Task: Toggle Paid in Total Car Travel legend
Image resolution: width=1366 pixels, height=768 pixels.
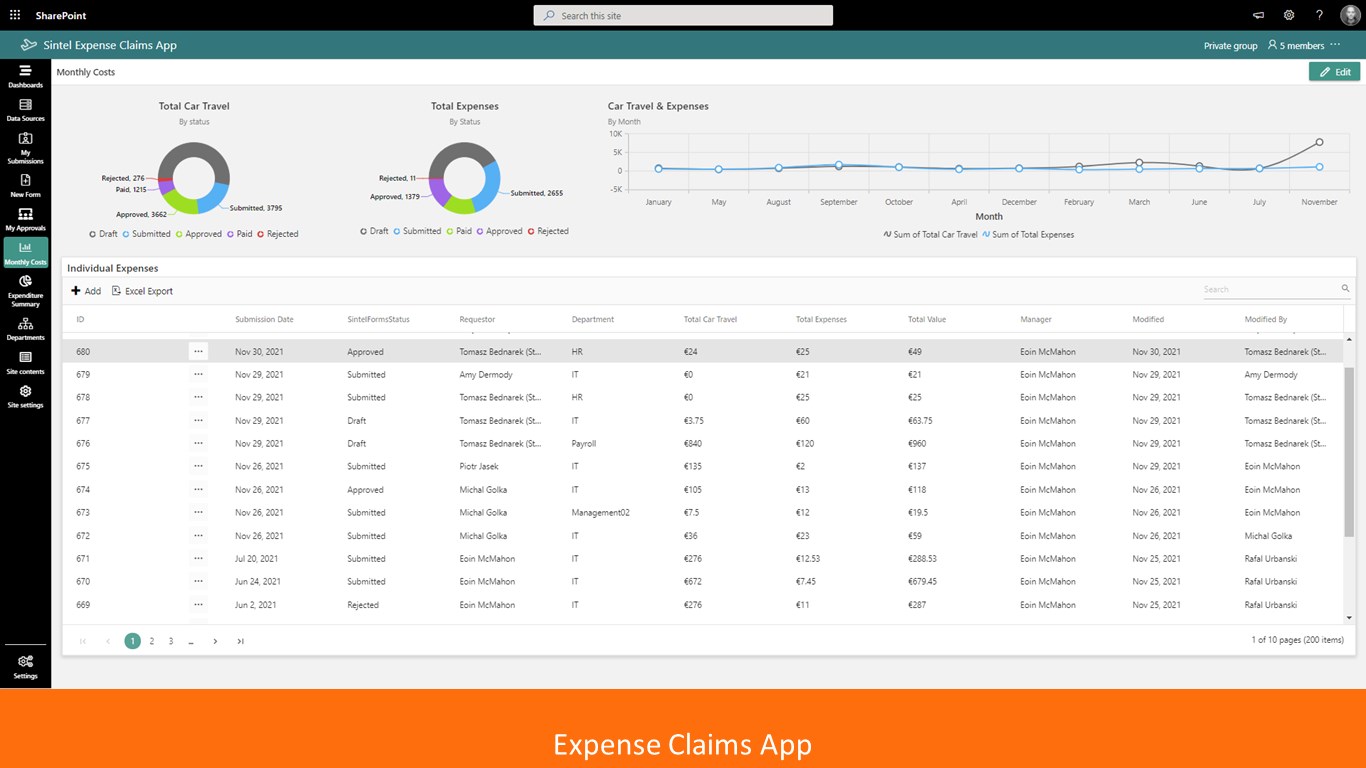Action: tap(240, 234)
